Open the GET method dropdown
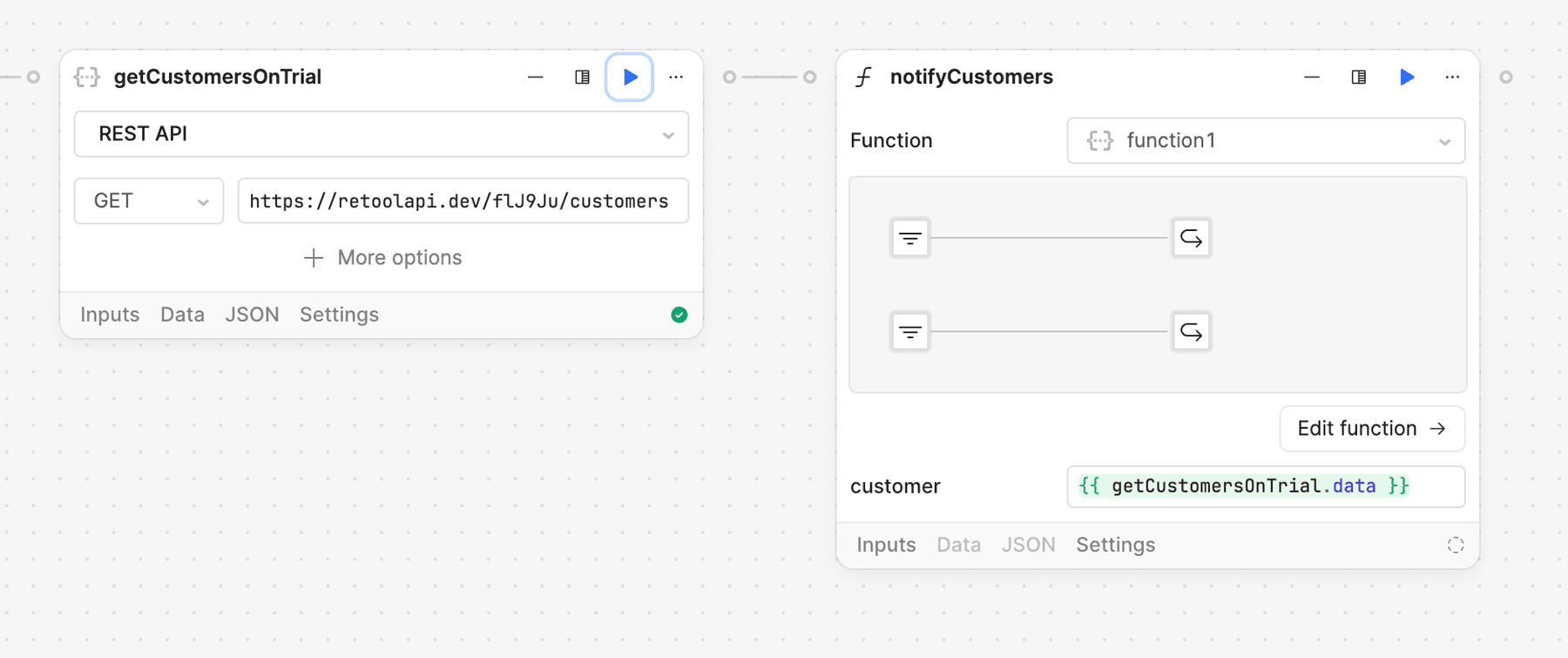This screenshot has width=1568, height=658. [x=149, y=201]
